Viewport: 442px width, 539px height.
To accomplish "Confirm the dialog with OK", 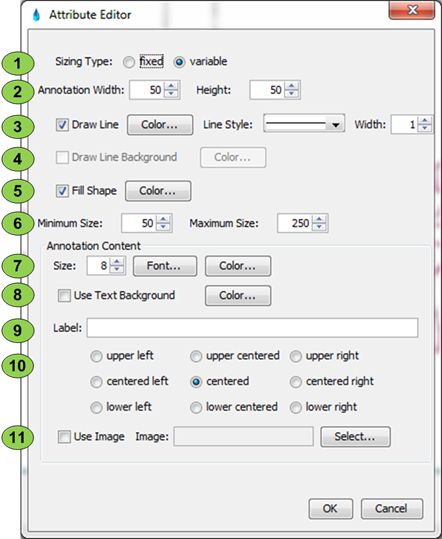I will pyautogui.click(x=331, y=509).
